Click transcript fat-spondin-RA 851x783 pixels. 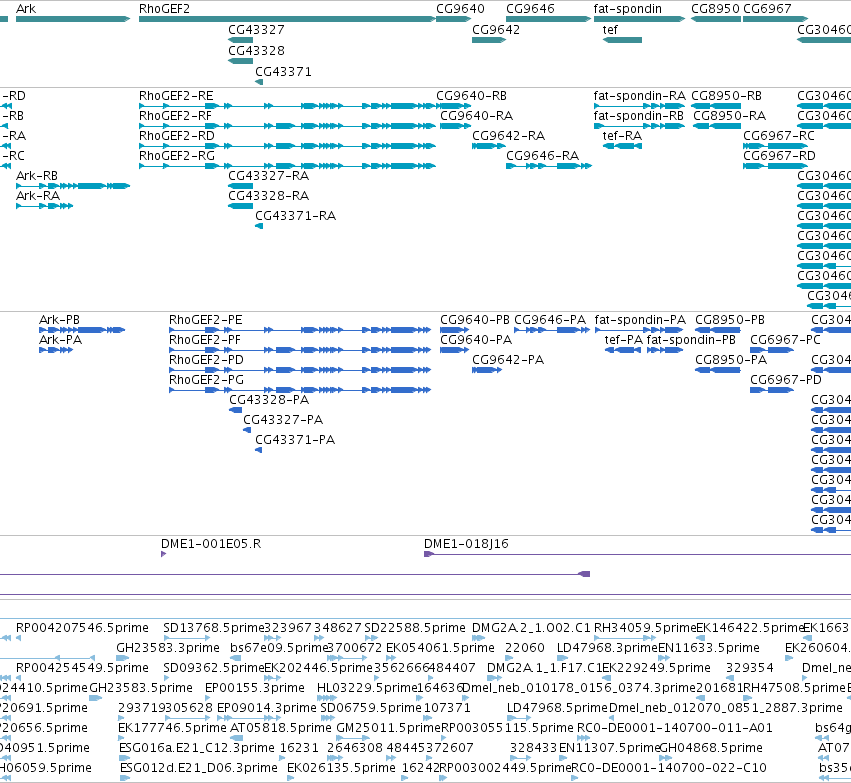click(639, 106)
